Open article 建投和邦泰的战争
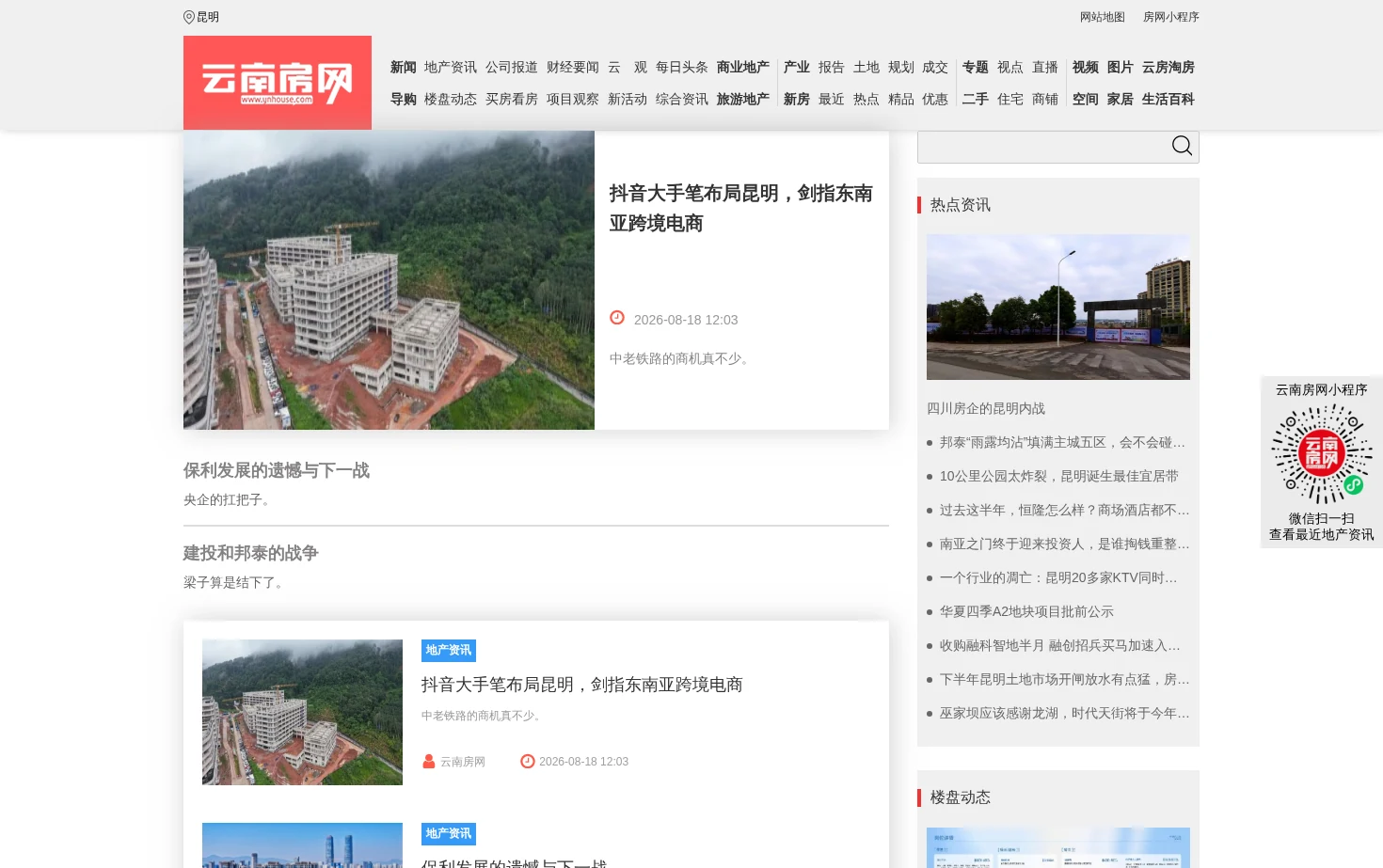Viewport: 1383px width, 868px height. click(251, 553)
